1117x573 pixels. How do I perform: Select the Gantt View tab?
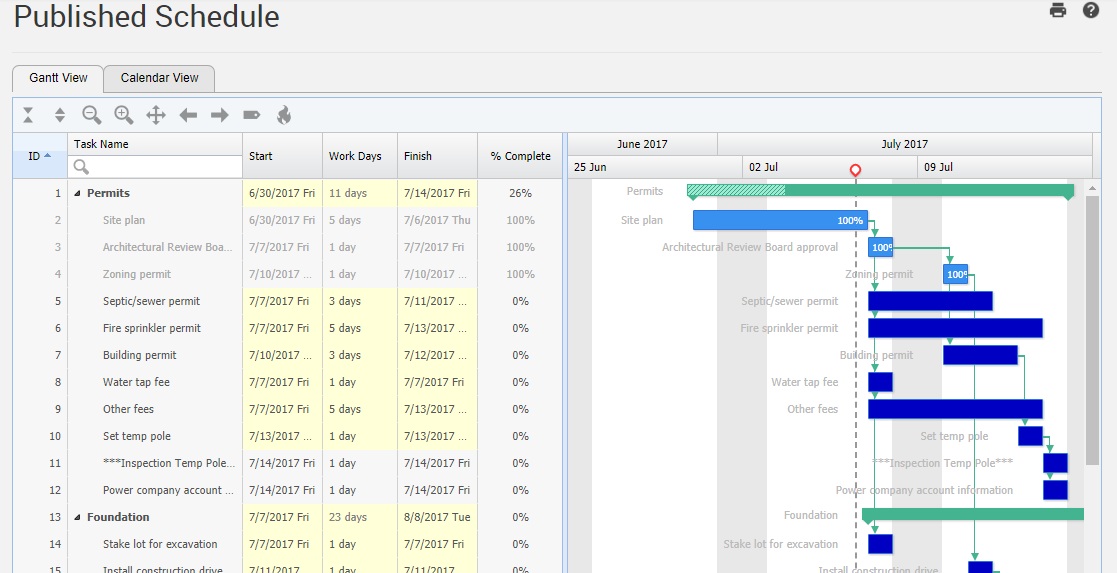click(x=58, y=78)
